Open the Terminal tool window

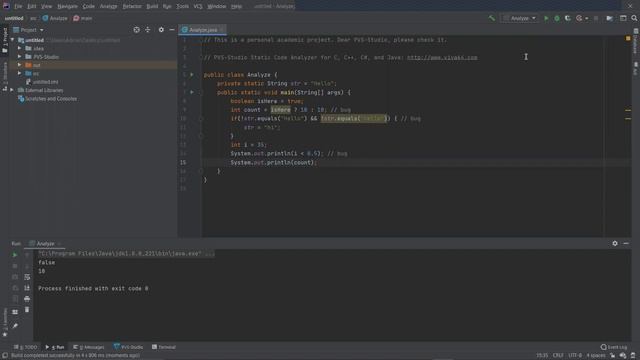[164, 347]
